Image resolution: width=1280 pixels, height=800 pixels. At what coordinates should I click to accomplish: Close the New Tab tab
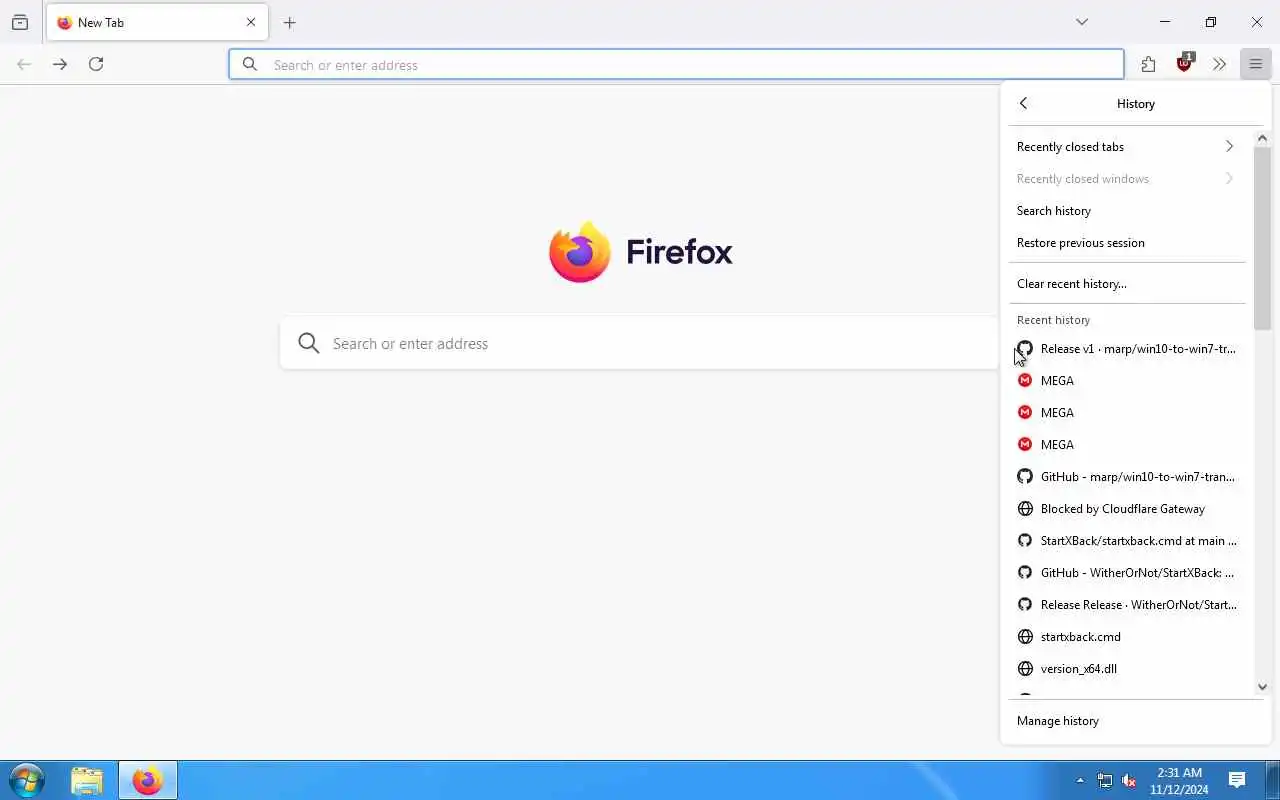point(251,22)
